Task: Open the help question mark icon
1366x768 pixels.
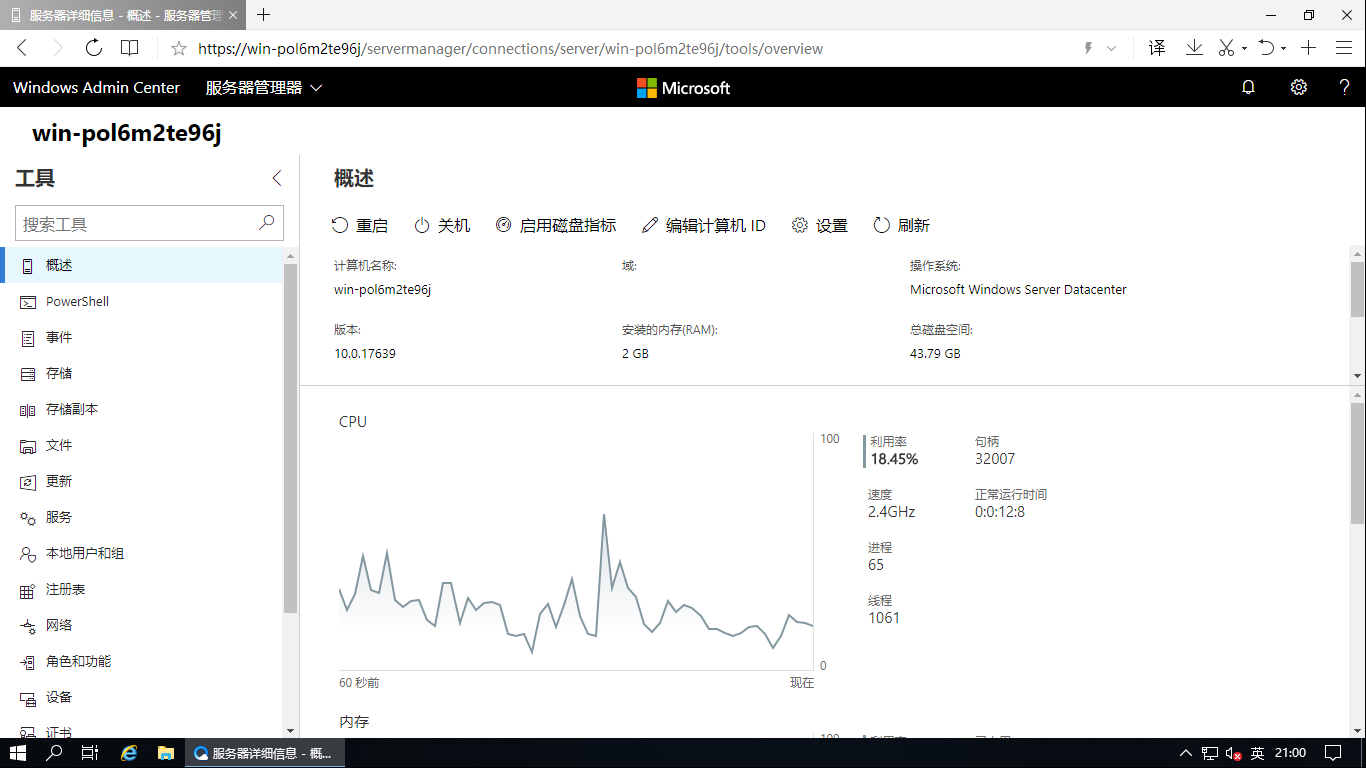Action: click(1345, 87)
